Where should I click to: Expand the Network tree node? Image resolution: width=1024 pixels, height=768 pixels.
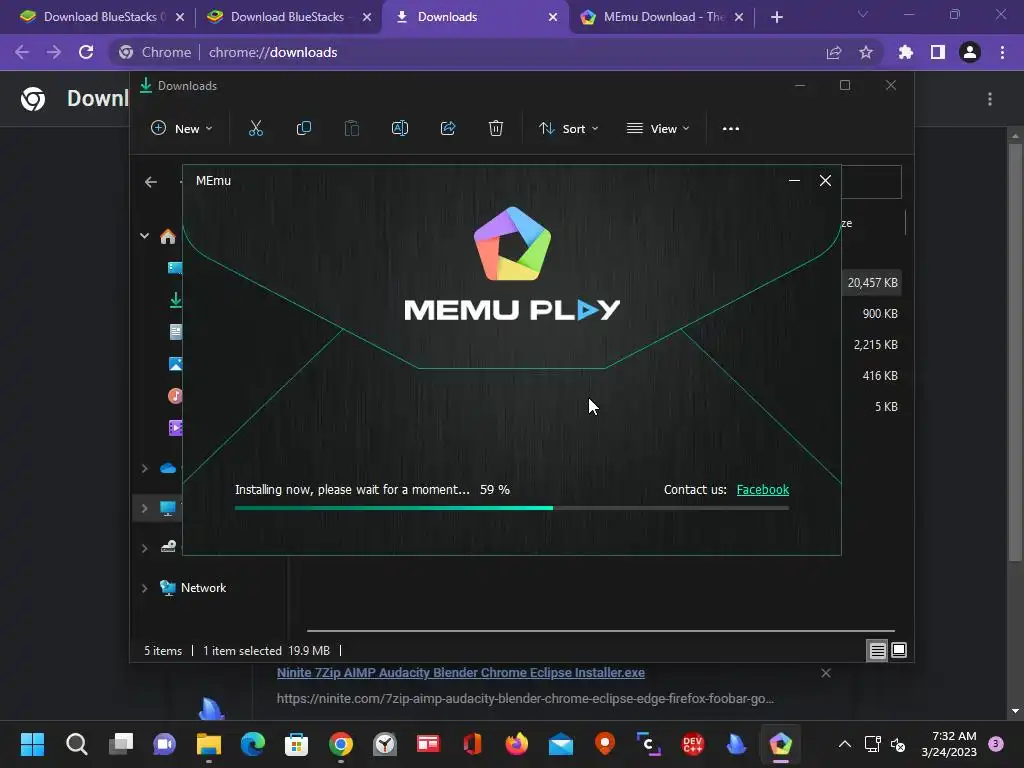coord(144,588)
